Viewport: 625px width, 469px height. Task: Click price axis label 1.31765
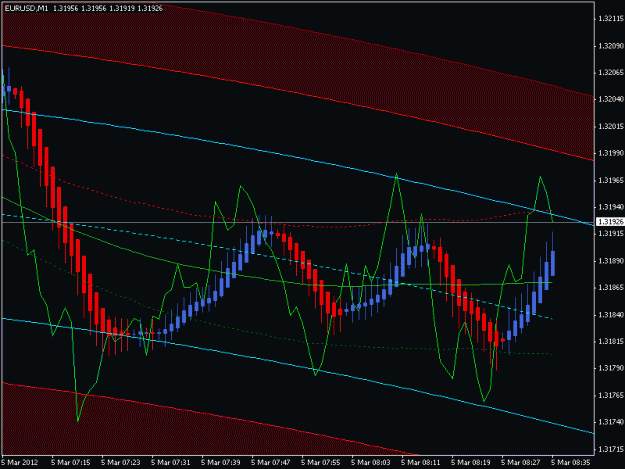(x=611, y=395)
